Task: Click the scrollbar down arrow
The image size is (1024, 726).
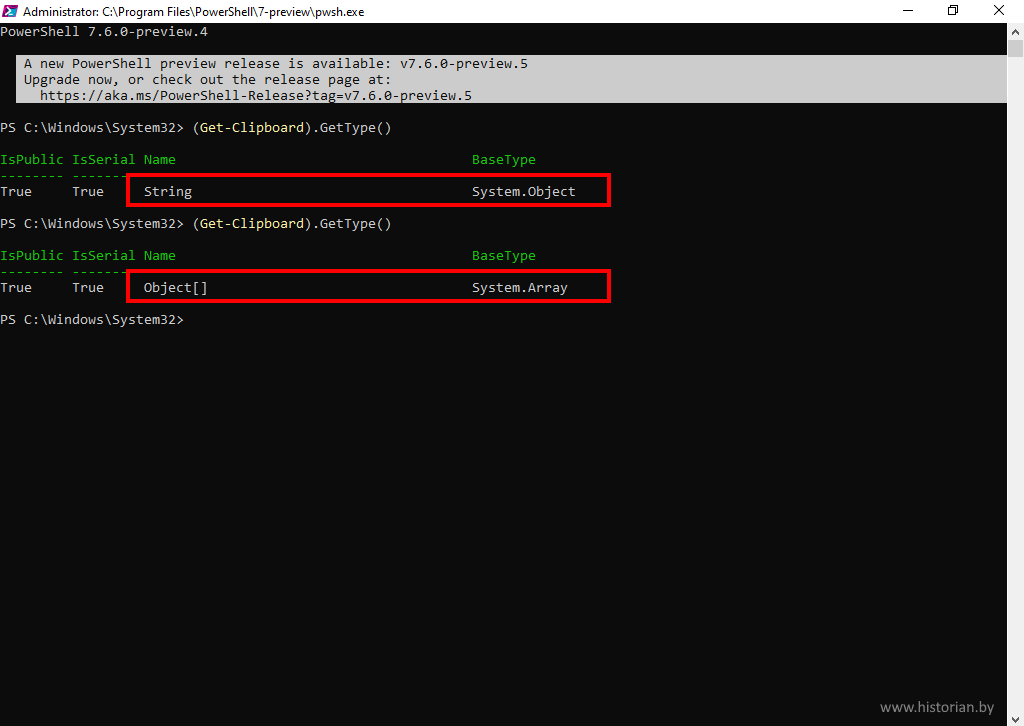Action: (1015, 717)
